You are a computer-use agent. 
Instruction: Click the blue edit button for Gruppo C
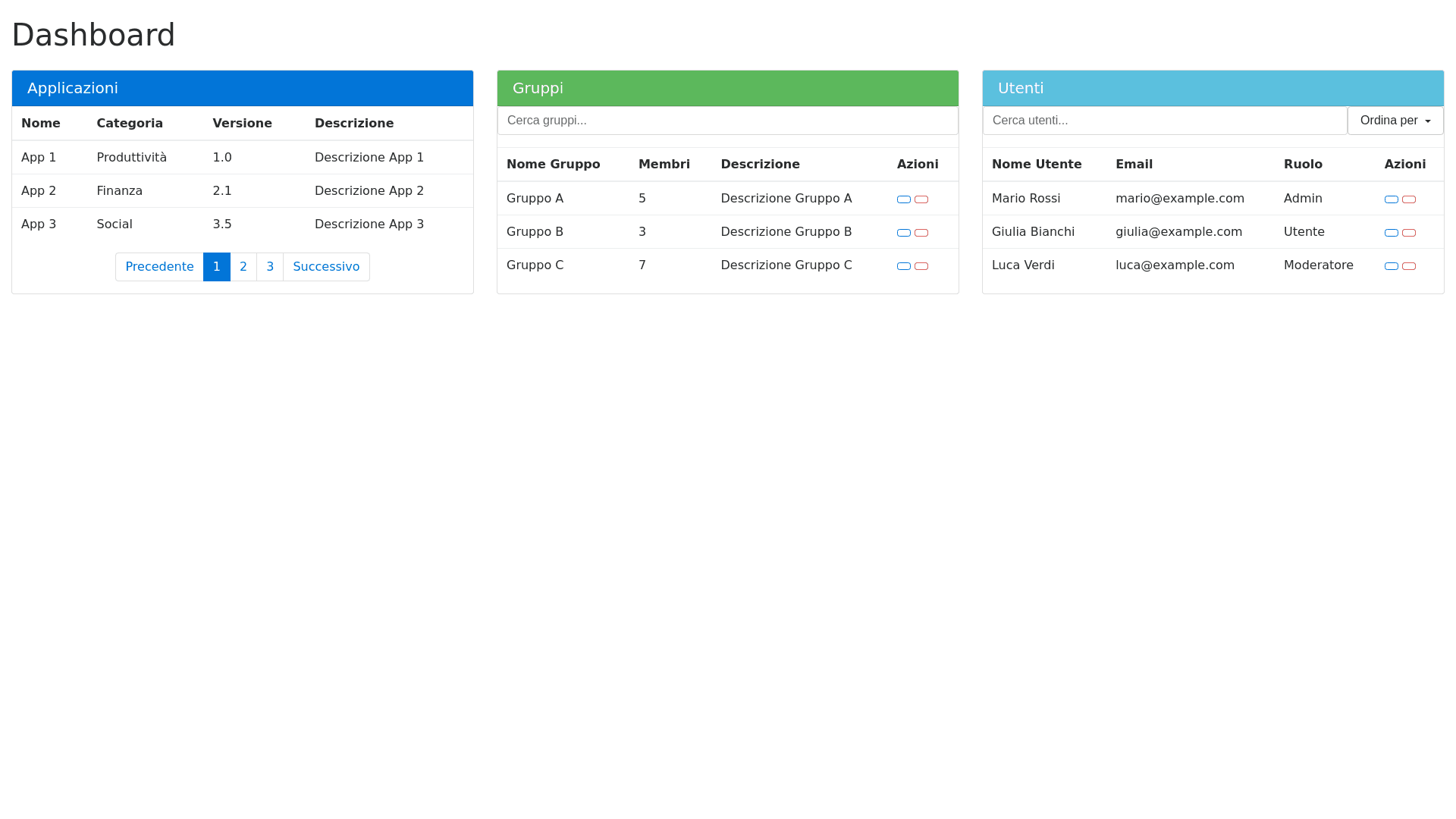click(904, 266)
